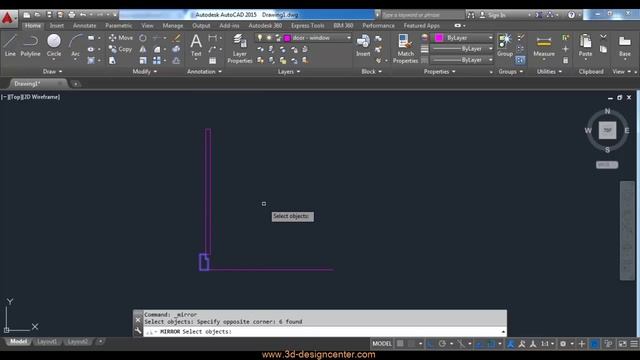
Task: Click the Erase tool icon
Action: pos(176,38)
